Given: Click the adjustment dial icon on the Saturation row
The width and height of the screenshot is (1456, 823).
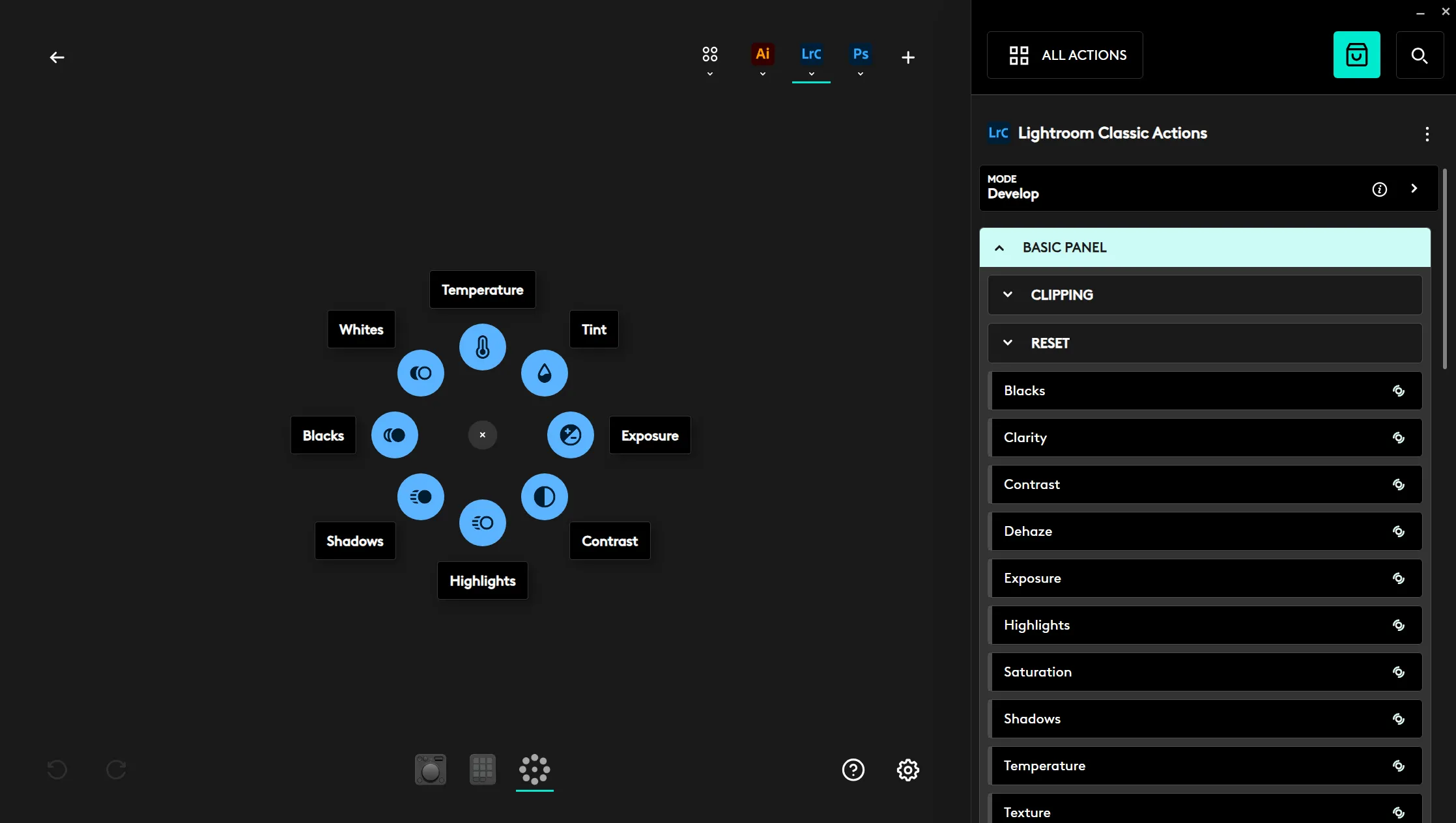Looking at the screenshot, I should pyautogui.click(x=1399, y=672).
